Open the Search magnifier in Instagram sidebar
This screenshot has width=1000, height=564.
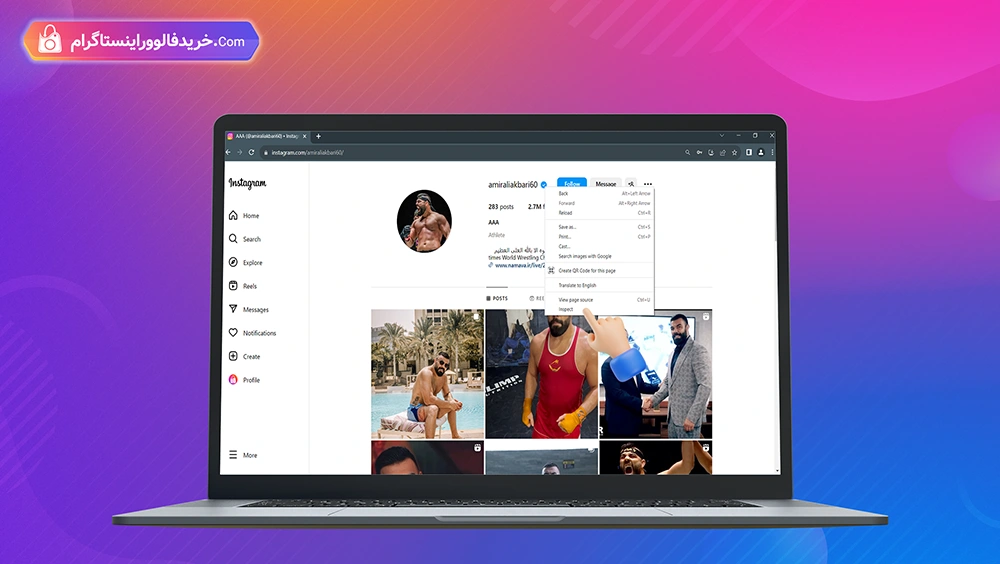click(233, 239)
